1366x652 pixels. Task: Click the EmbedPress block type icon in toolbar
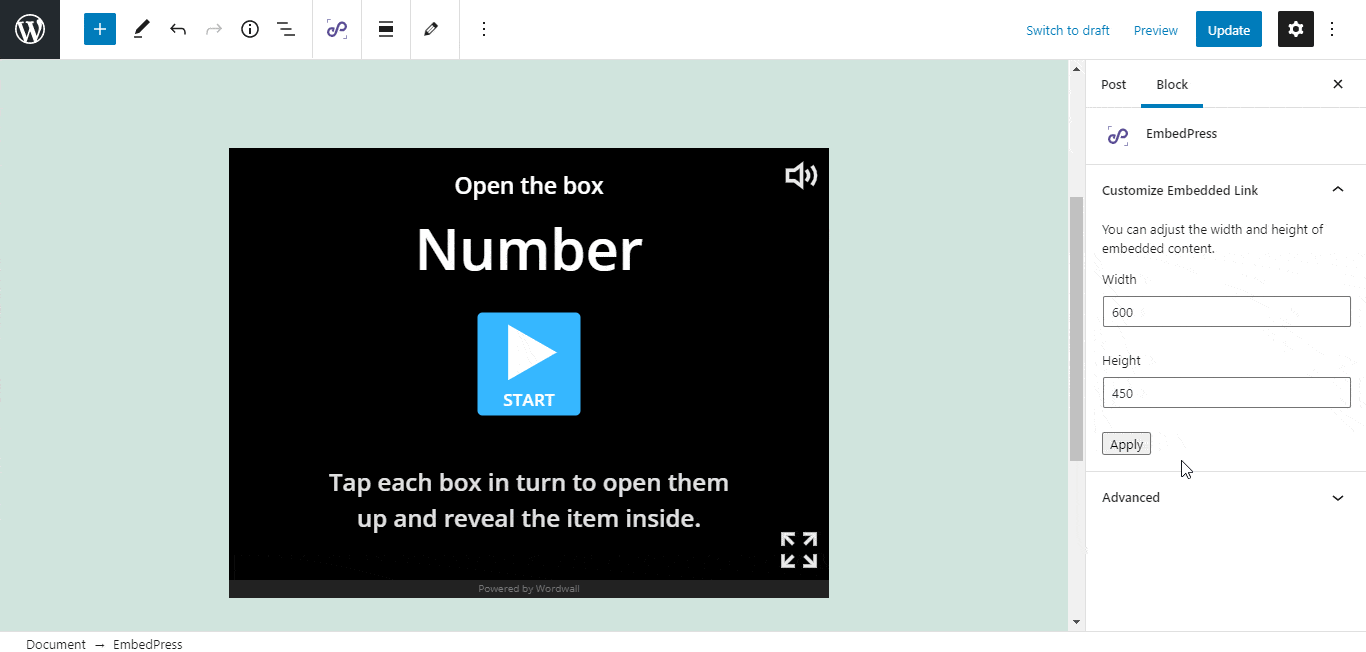pos(337,29)
